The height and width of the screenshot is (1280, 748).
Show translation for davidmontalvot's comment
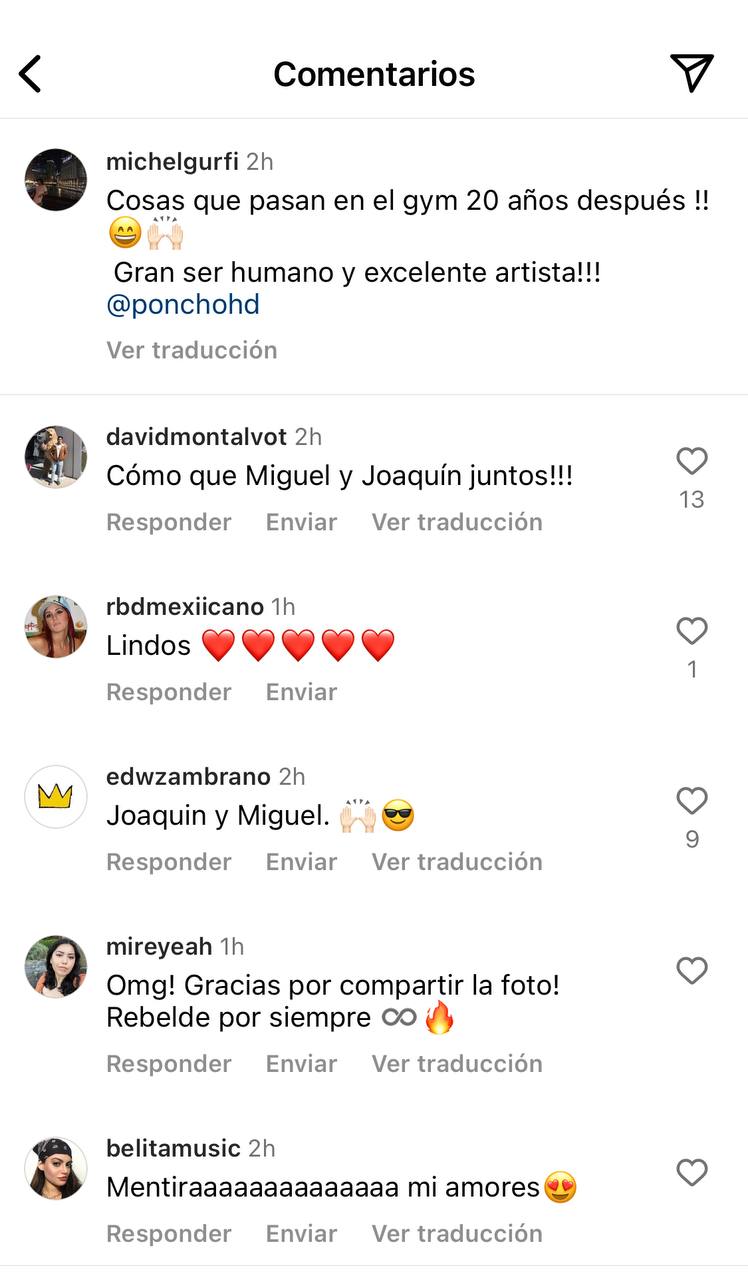tap(457, 522)
